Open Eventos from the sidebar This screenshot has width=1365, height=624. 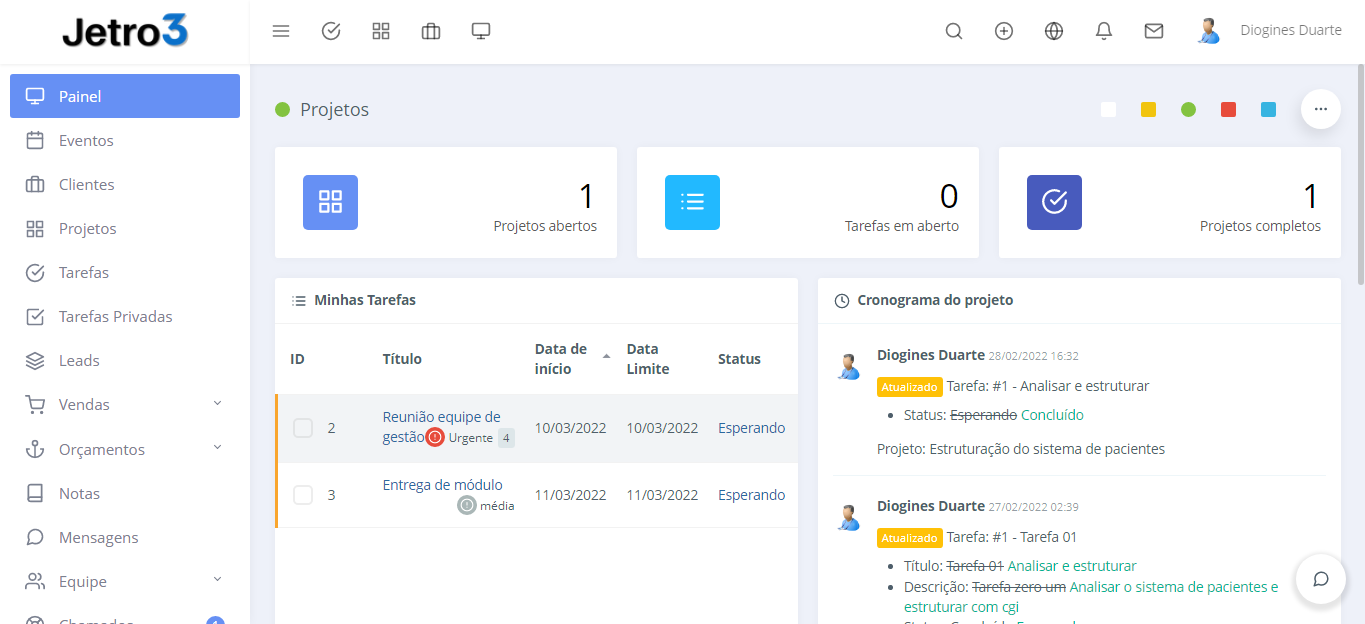coord(86,141)
